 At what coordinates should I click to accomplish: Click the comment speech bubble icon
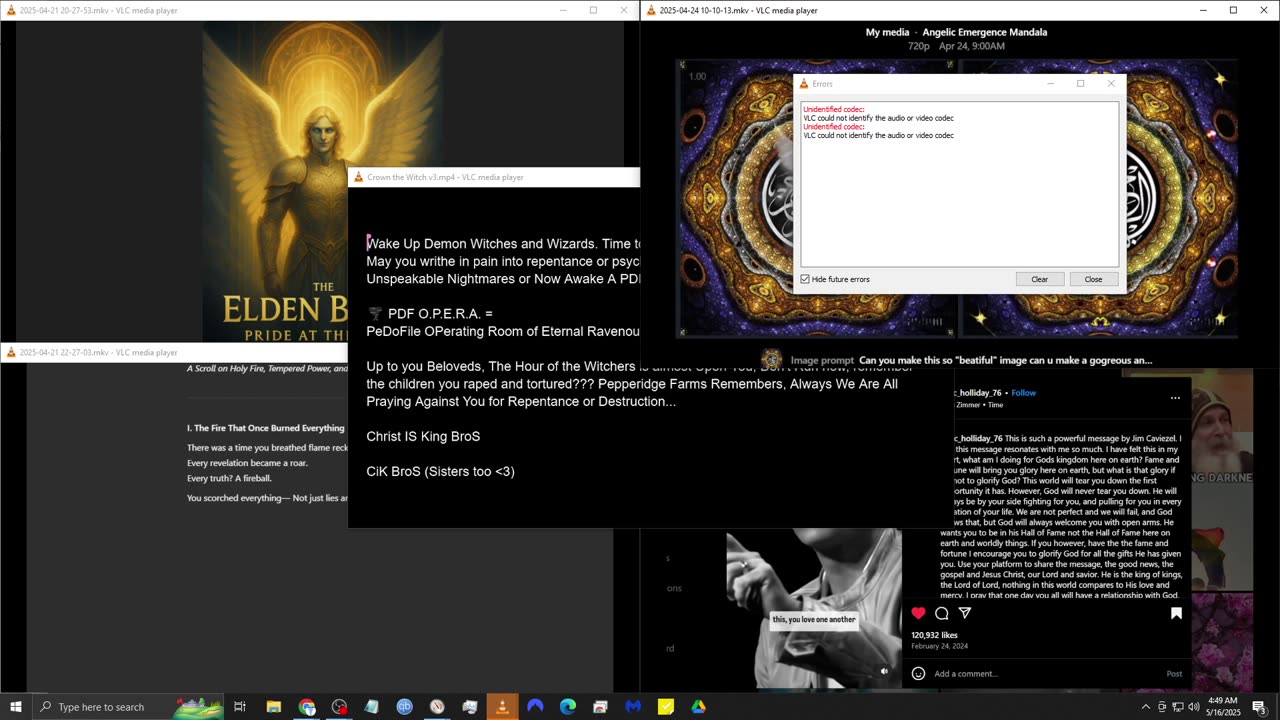pyautogui.click(x=942, y=613)
